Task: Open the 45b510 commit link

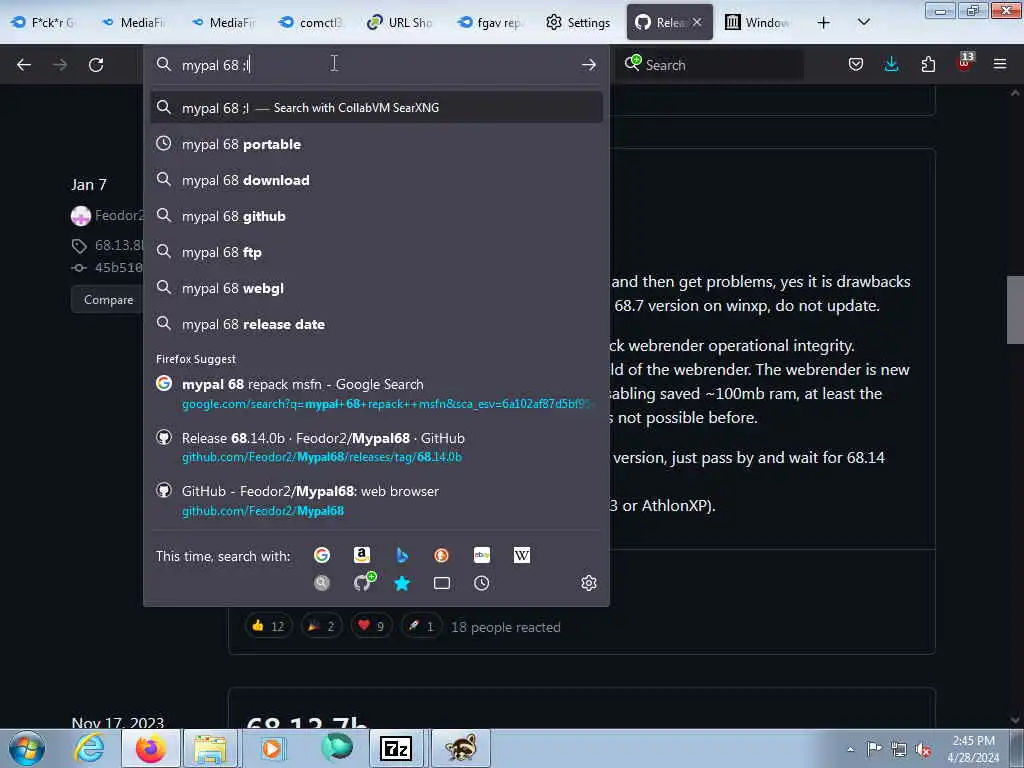Action: tap(118, 267)
